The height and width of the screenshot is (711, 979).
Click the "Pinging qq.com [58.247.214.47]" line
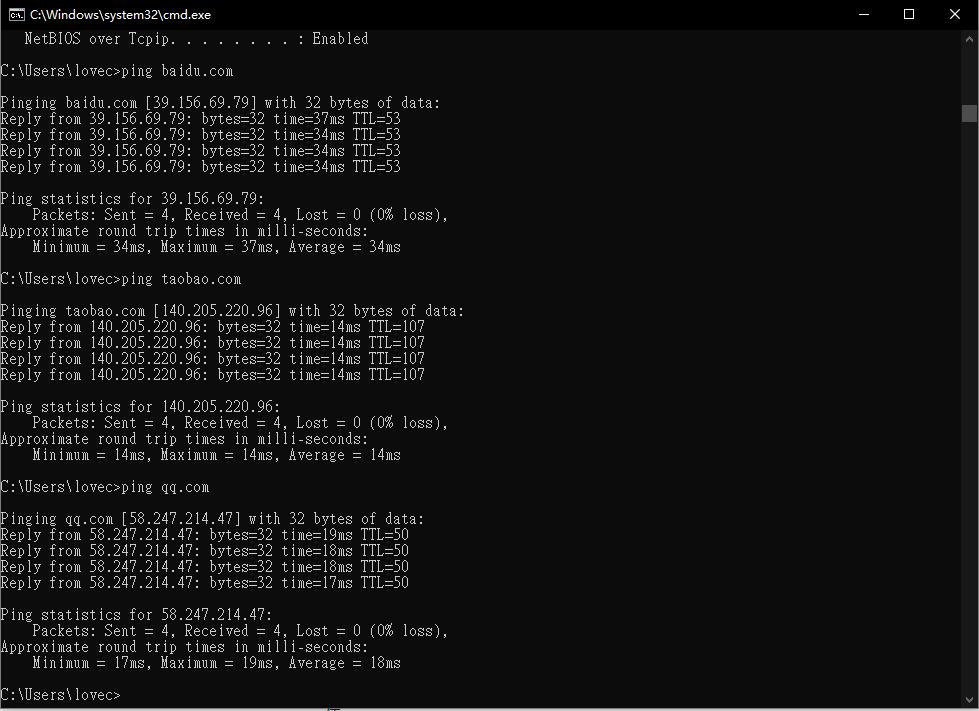[212, 519]
